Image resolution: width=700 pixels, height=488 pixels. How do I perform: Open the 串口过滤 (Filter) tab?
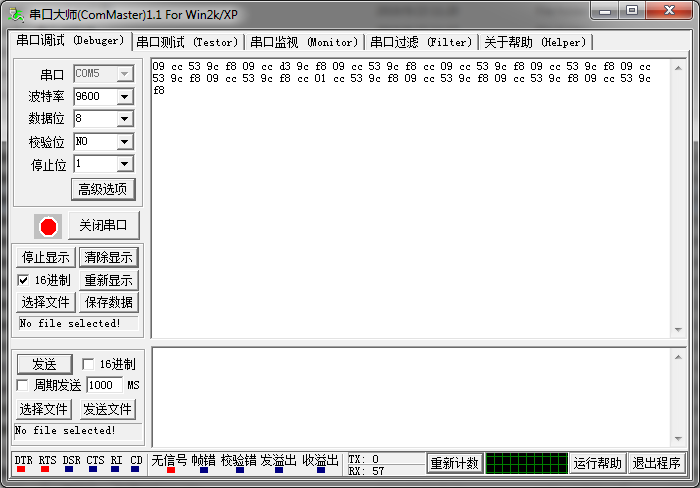pyautogui.click(x=421, y=42)
